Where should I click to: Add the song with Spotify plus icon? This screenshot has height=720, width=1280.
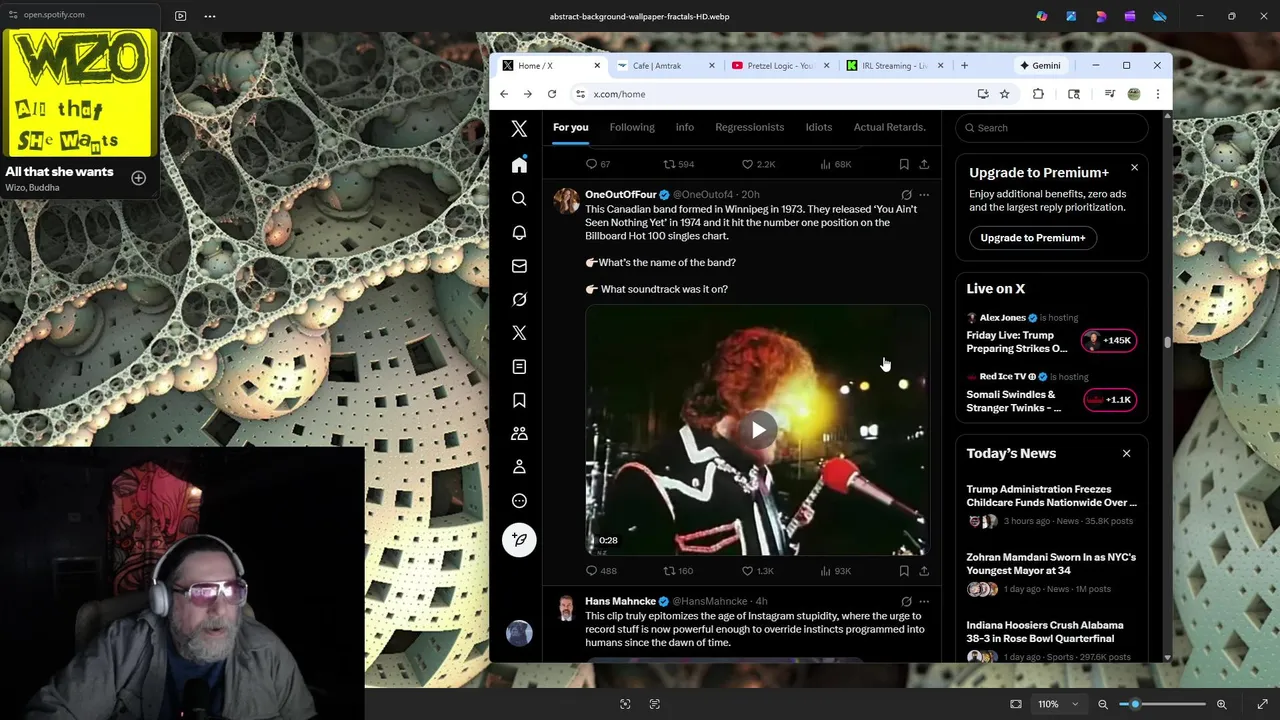tap(138, 178)
